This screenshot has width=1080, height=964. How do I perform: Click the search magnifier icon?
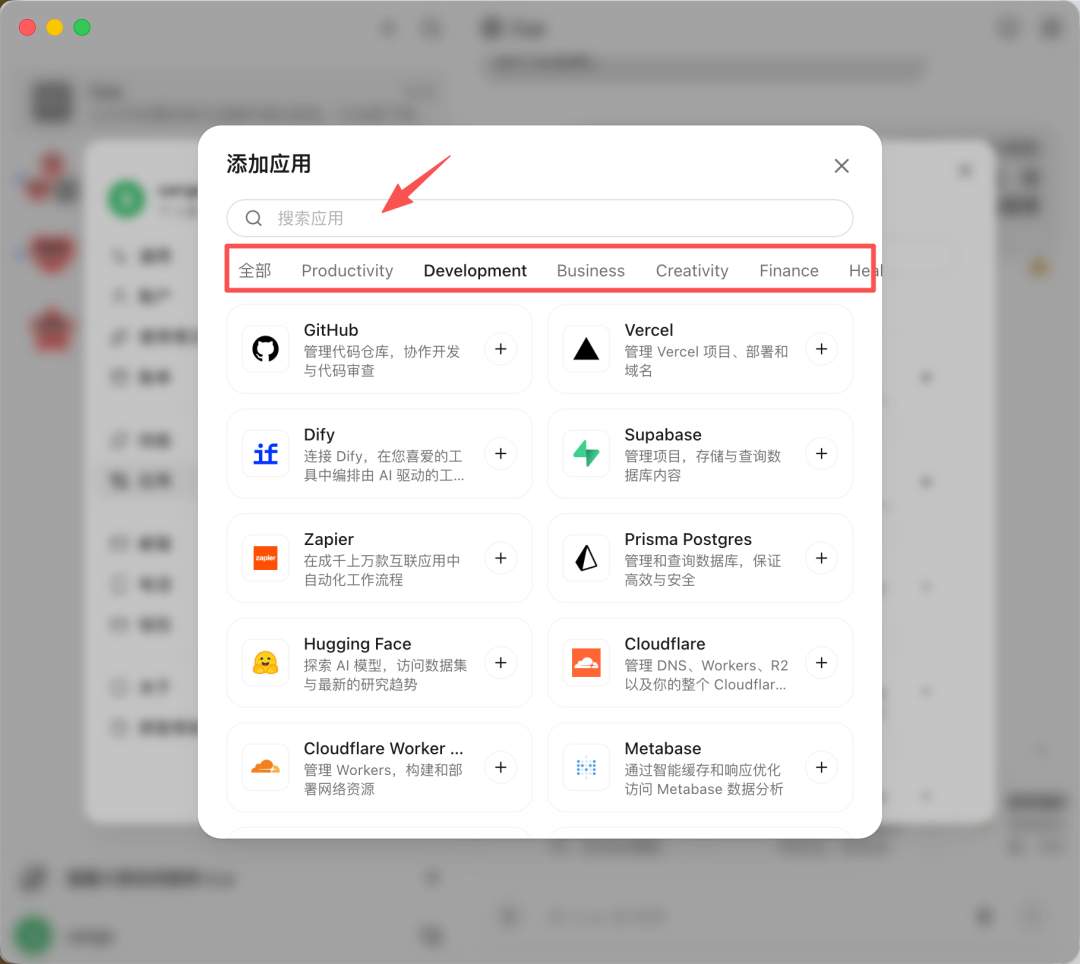(x=253, y=218)
